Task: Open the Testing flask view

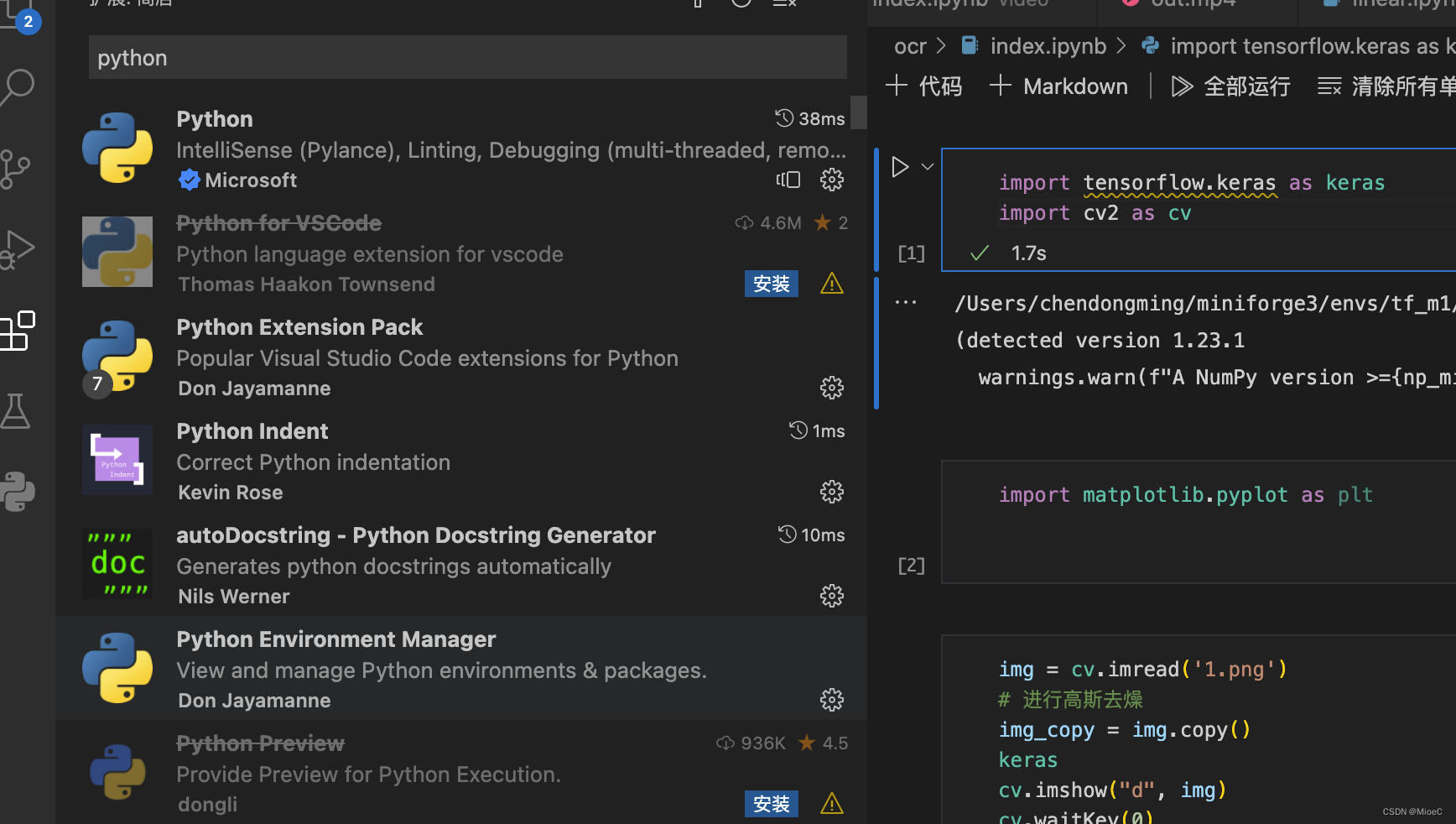Action: pos(16,411)
